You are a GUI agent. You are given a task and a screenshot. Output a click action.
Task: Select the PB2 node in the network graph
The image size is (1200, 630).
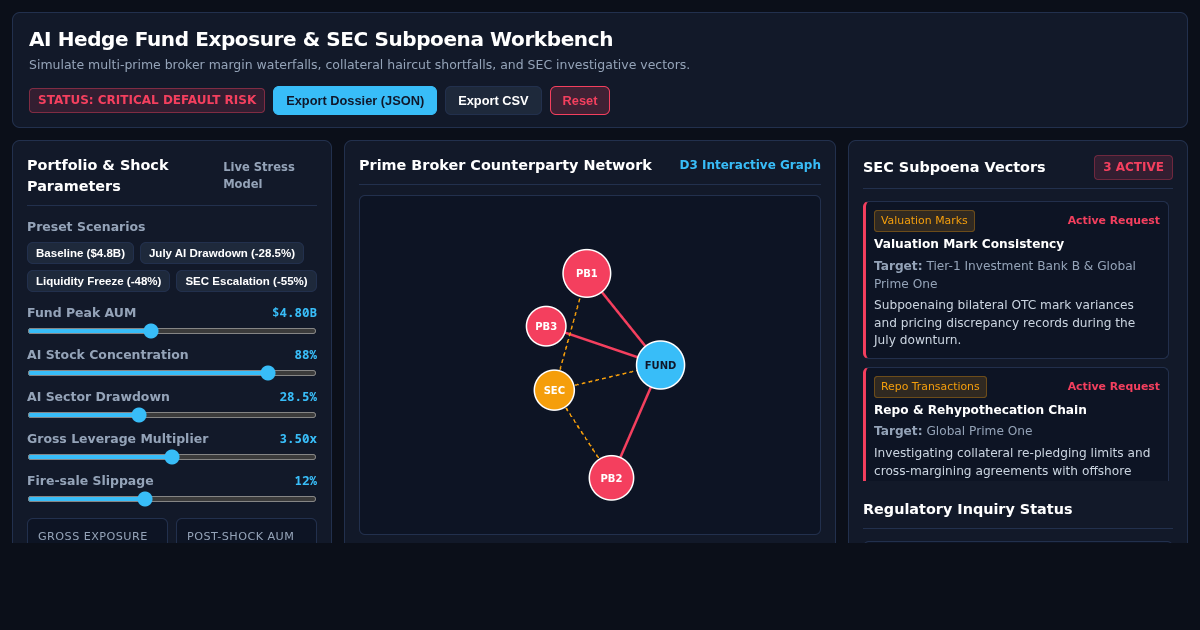[x=611, y=478]
